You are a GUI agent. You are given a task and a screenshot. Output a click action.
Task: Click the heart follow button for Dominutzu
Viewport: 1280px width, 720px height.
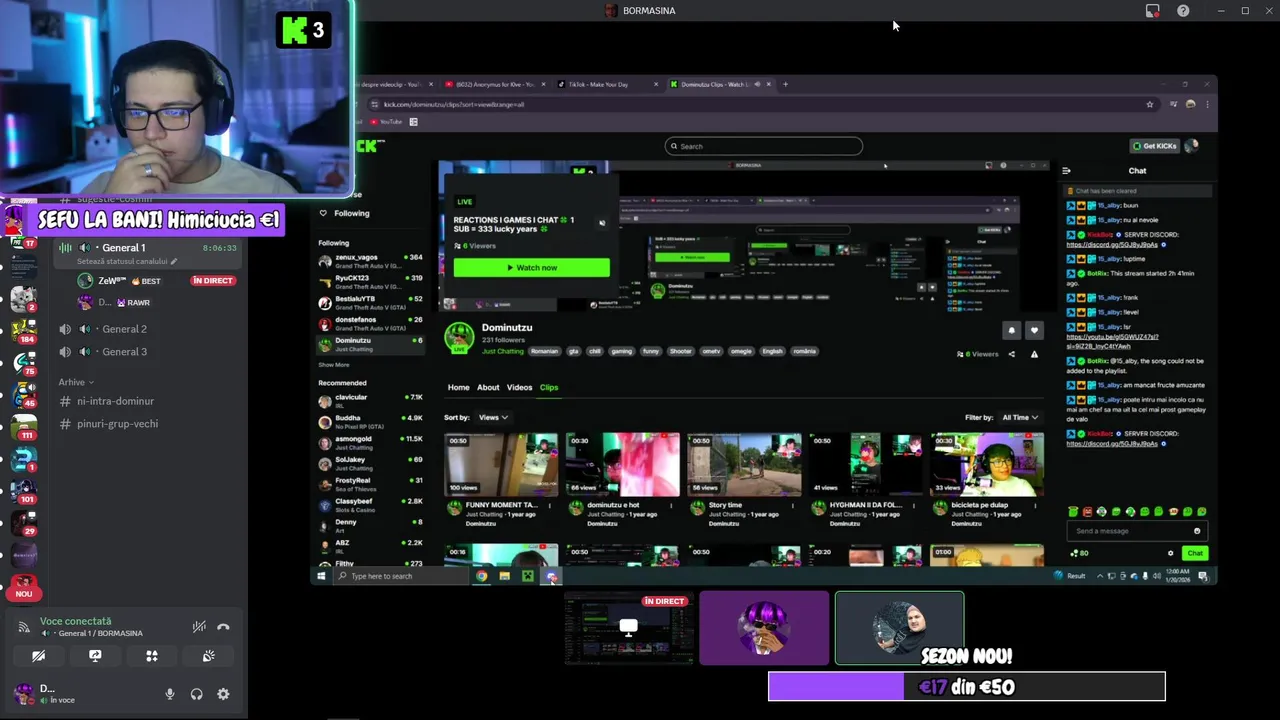coord(1034,330)
